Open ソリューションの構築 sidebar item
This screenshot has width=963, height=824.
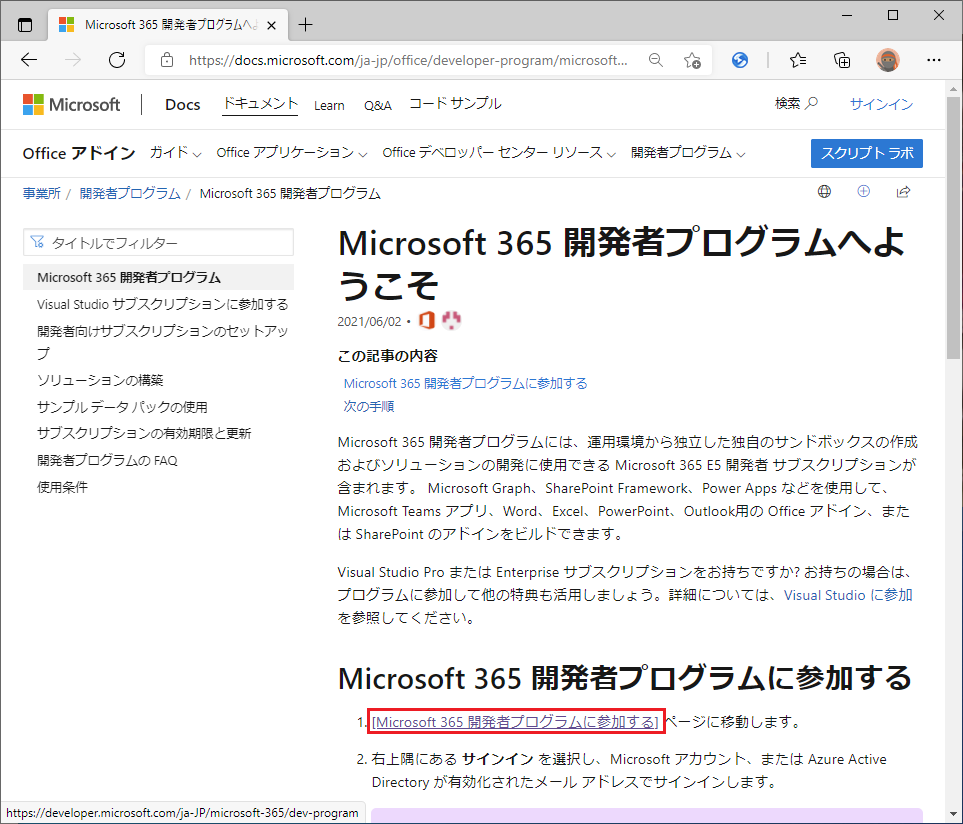click(x=100, y=381)
